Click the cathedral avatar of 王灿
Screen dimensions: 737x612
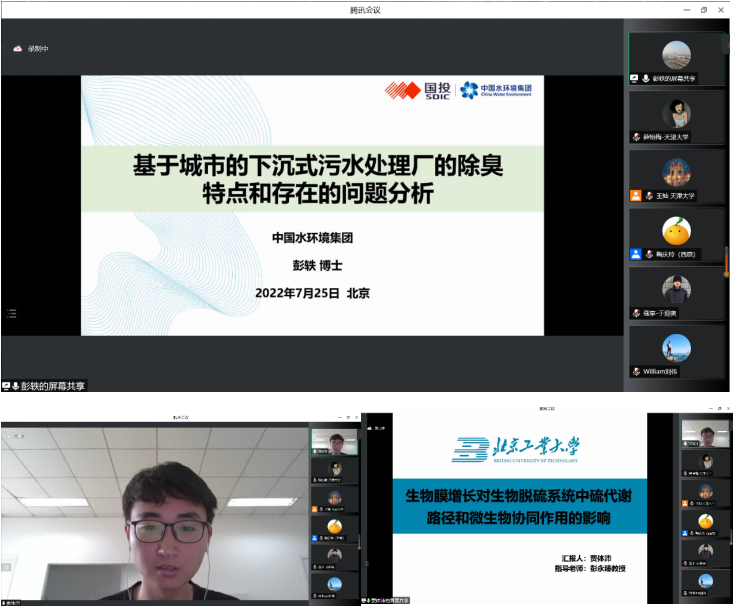tap(676, 172)
